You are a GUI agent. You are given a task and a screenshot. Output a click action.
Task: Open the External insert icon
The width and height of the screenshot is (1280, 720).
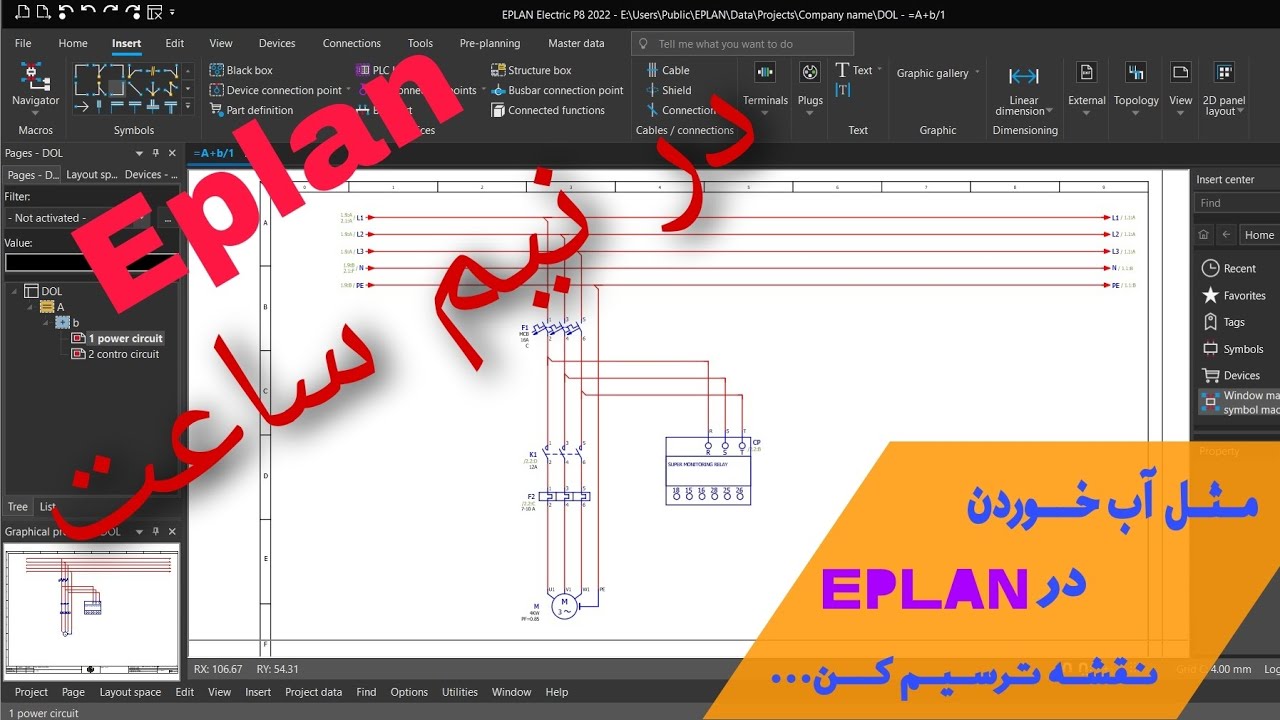pyautogui.click(x=1086, y=72)
